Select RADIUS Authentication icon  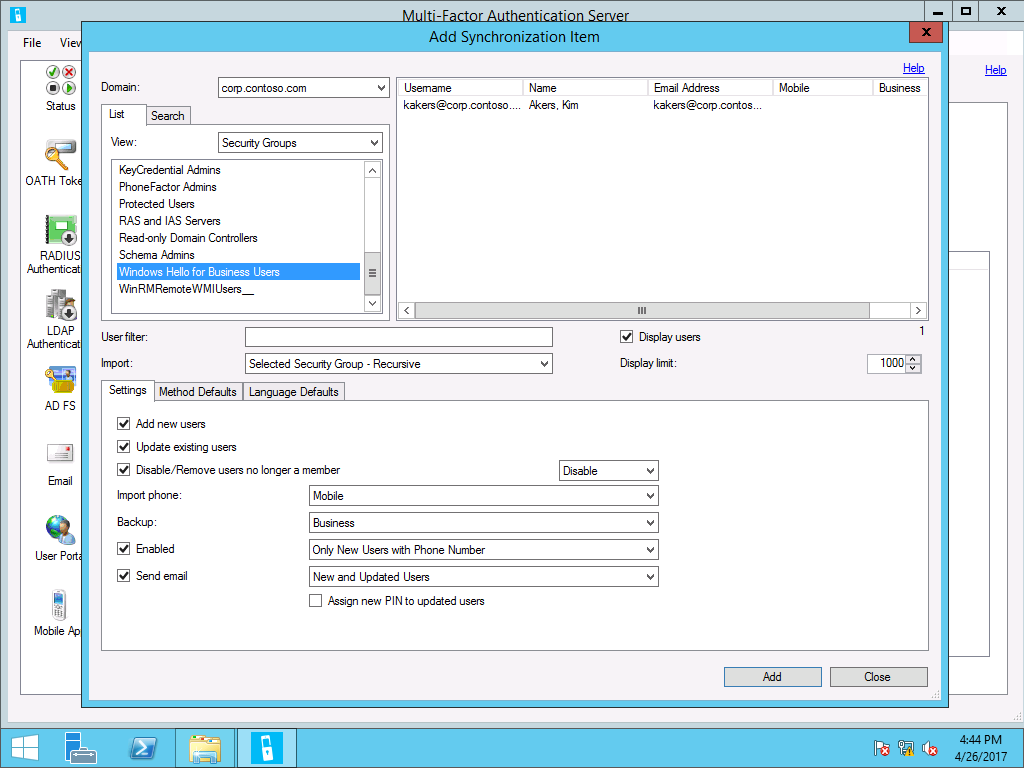60,230
